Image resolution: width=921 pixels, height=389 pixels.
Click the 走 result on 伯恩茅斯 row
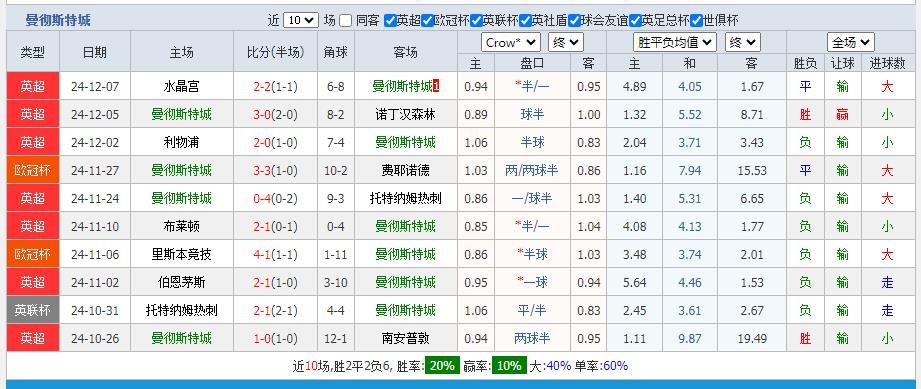[887, 283]
